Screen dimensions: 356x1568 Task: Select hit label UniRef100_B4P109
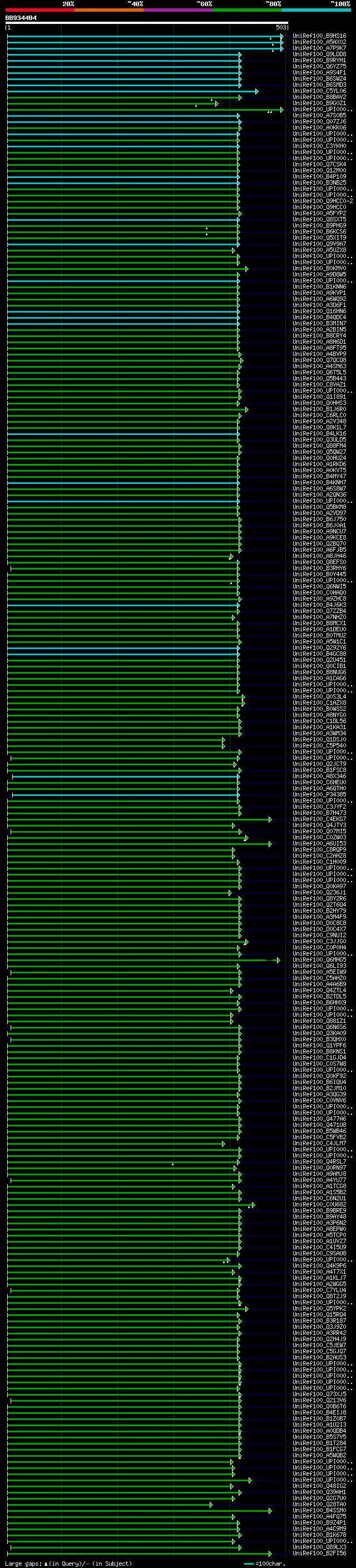[x=319, y=177]
